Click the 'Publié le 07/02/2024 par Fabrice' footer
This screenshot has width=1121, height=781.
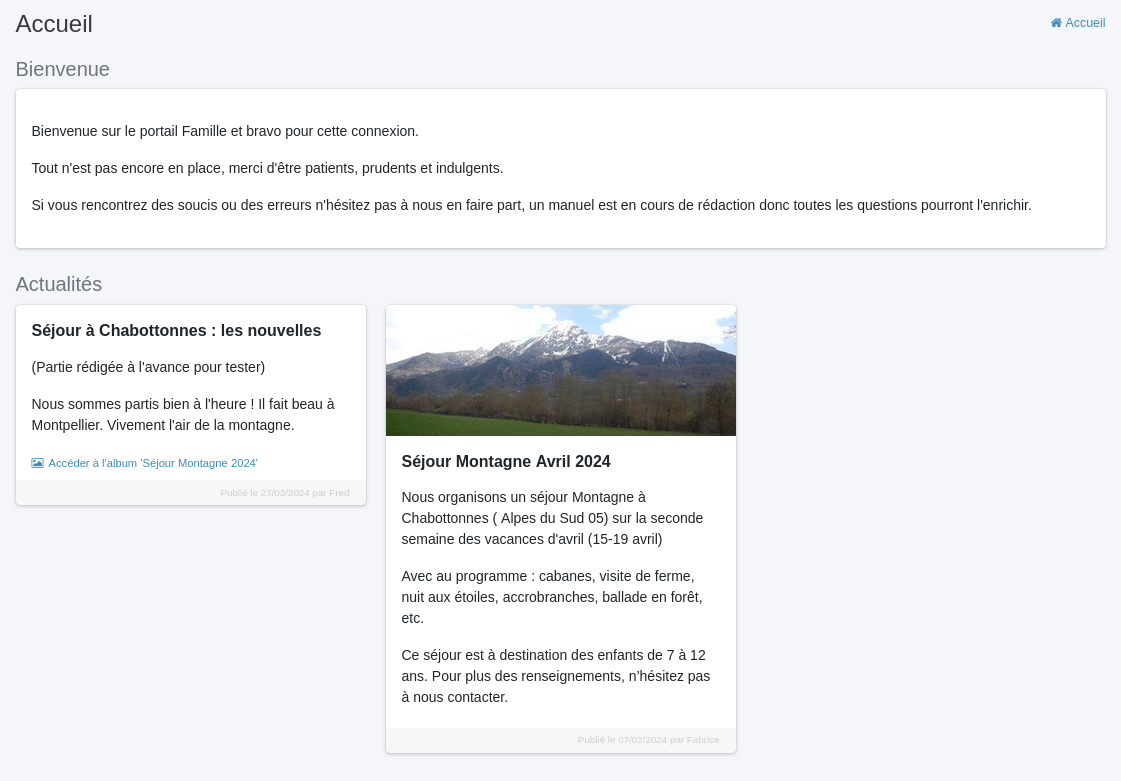(x=648, y=740)
